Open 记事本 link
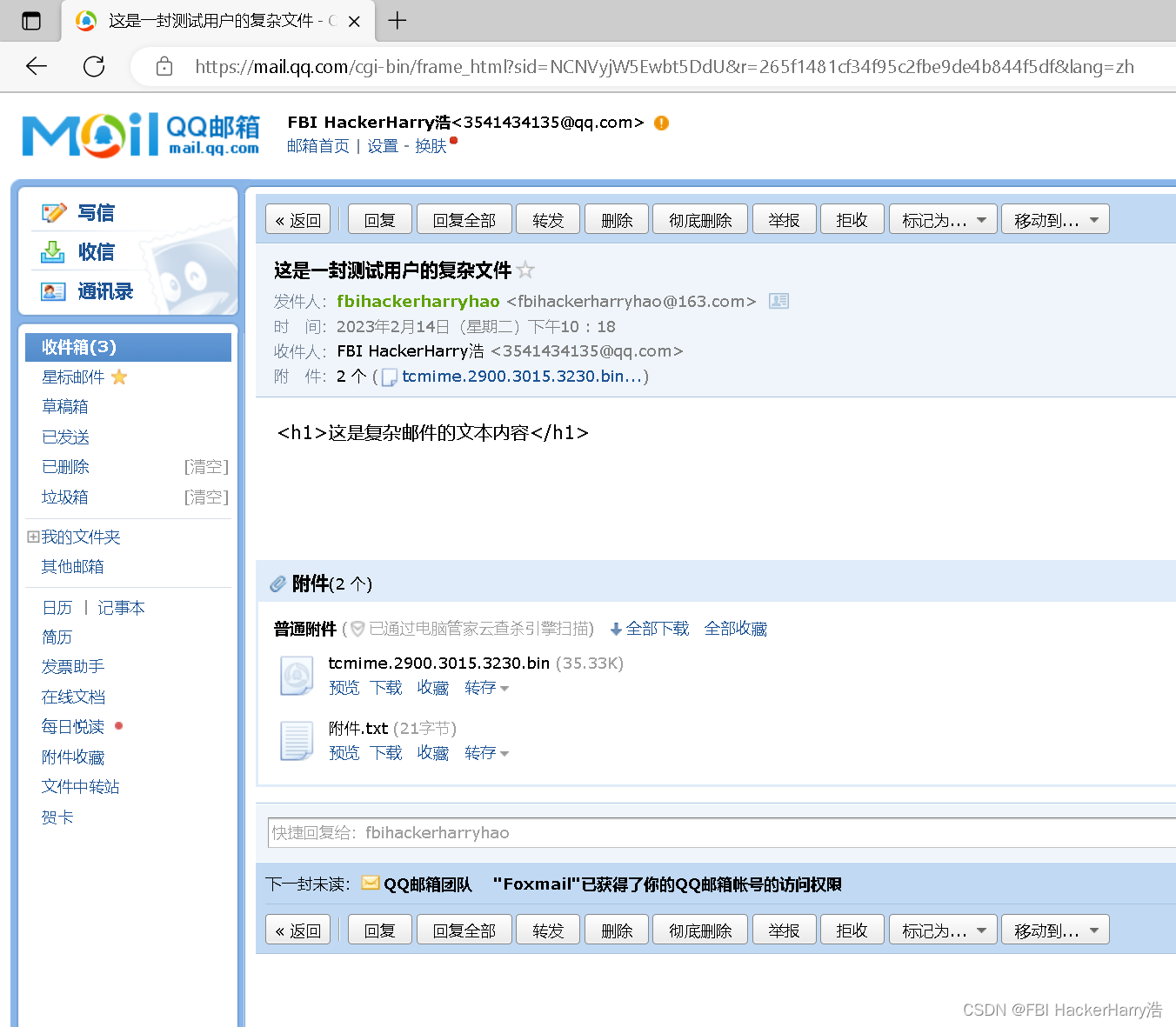Viewport: 1176px width, 1027px height. pyautogui.click(x=121, y=607)
